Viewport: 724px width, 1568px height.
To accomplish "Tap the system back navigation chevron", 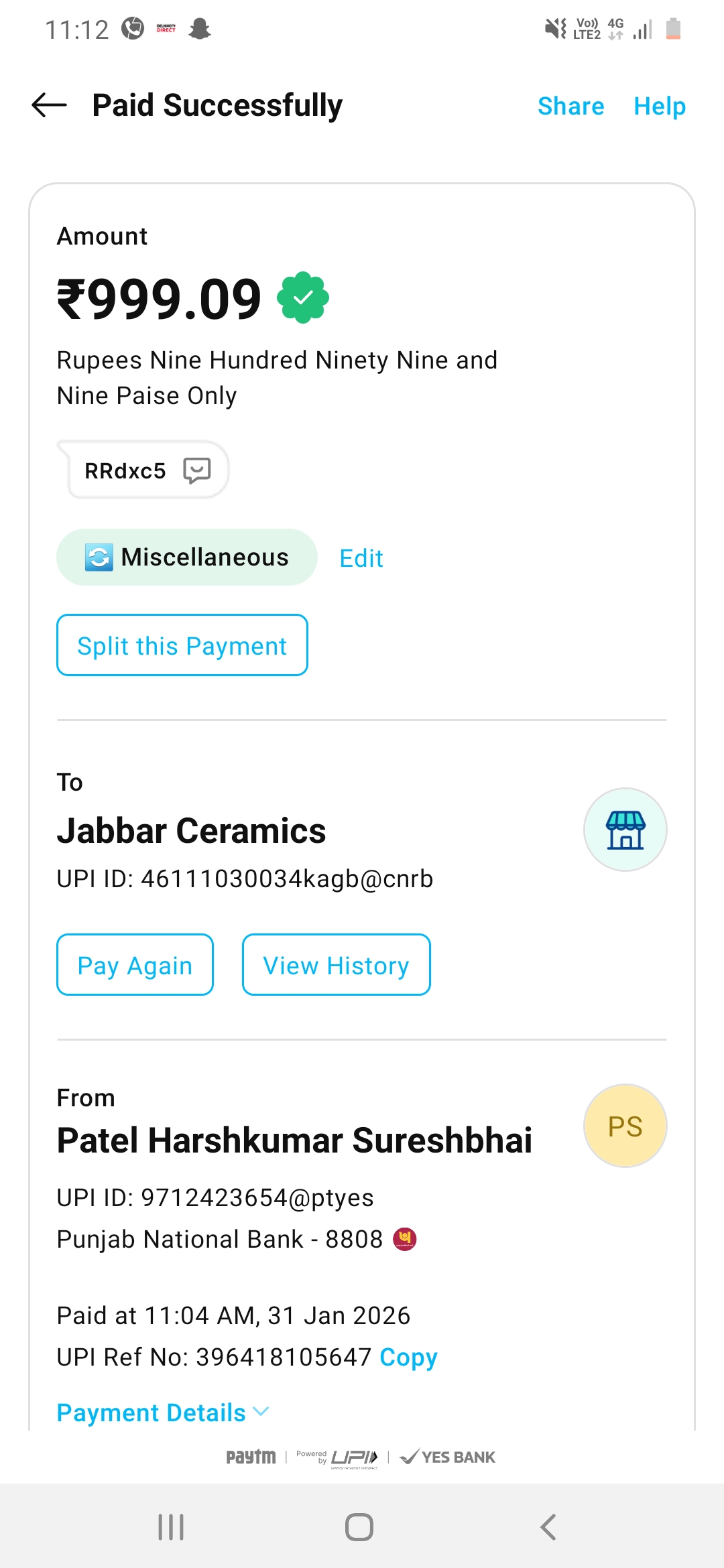I will coord(548,1527).
